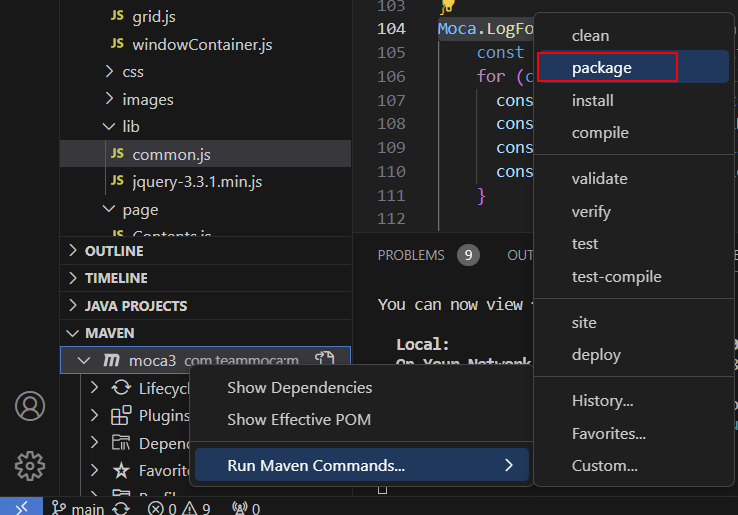Screen dimensions: 738x515
Task: Open grid.js in the explorer
Action: (x=154, y=17)
